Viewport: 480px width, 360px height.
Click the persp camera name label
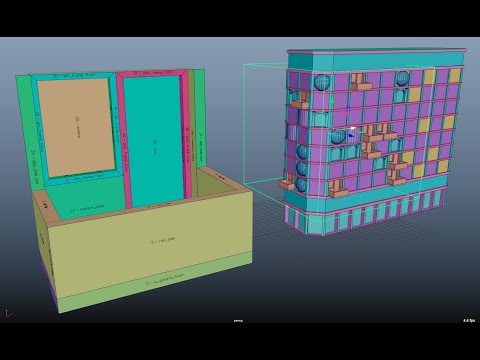(x=238, y=321)
